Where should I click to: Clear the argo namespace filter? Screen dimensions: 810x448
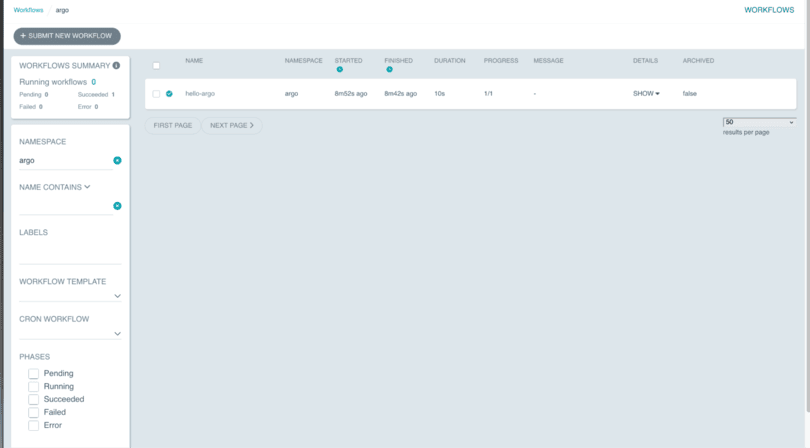coord(117,161)
